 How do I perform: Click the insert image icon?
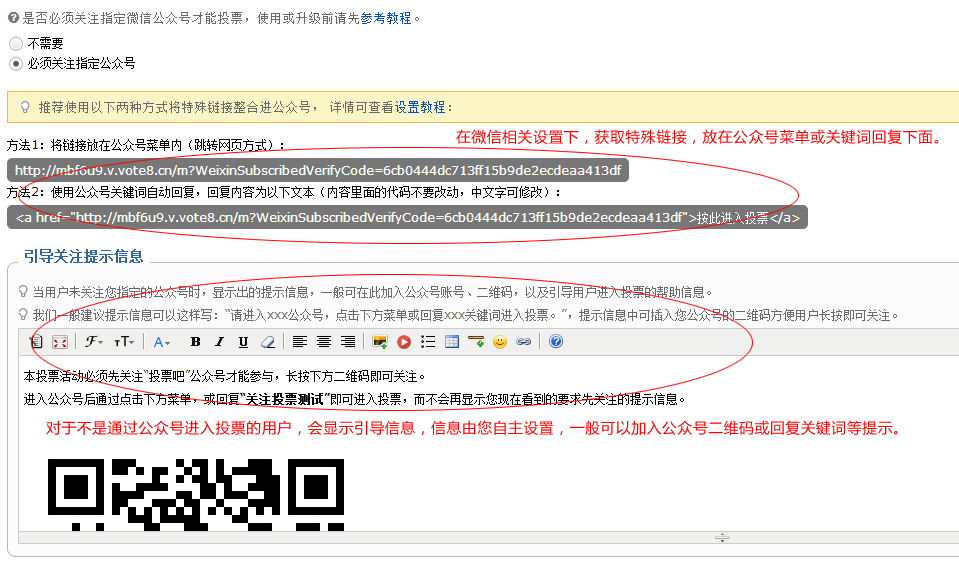[380, 342]
